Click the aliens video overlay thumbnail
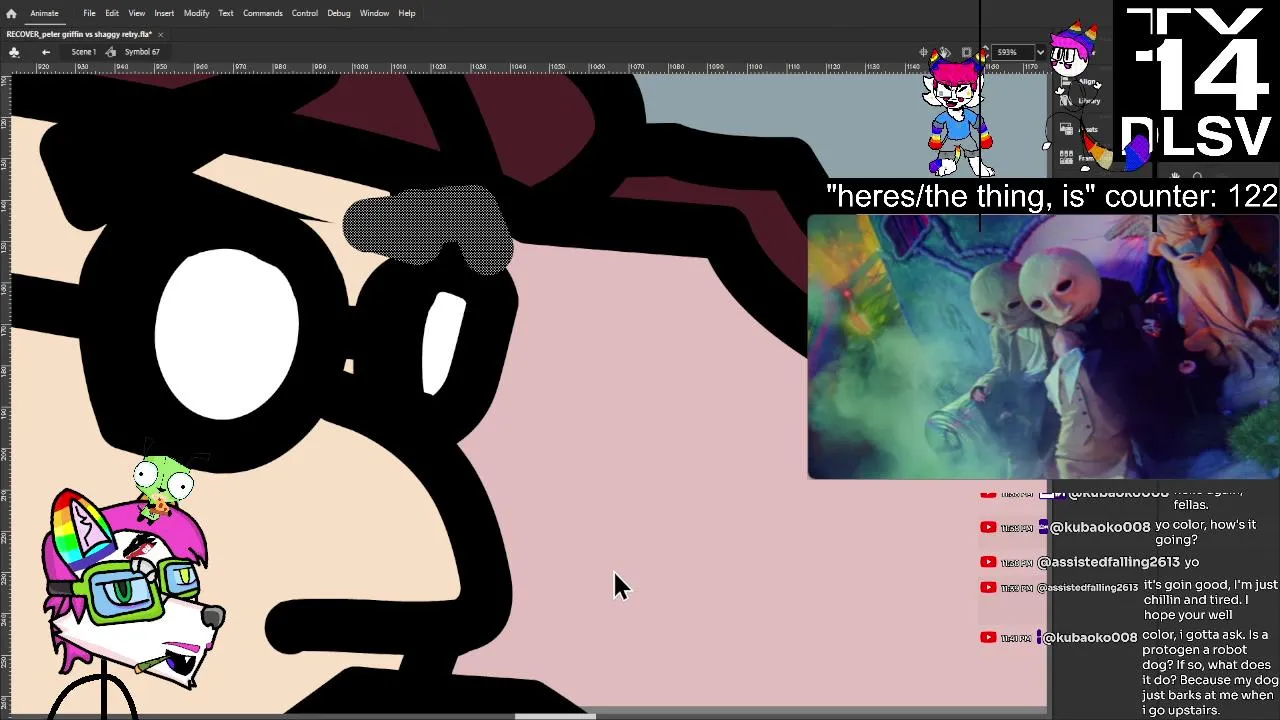Screen dimensions: 1280x720 (x=1043, y=347)
